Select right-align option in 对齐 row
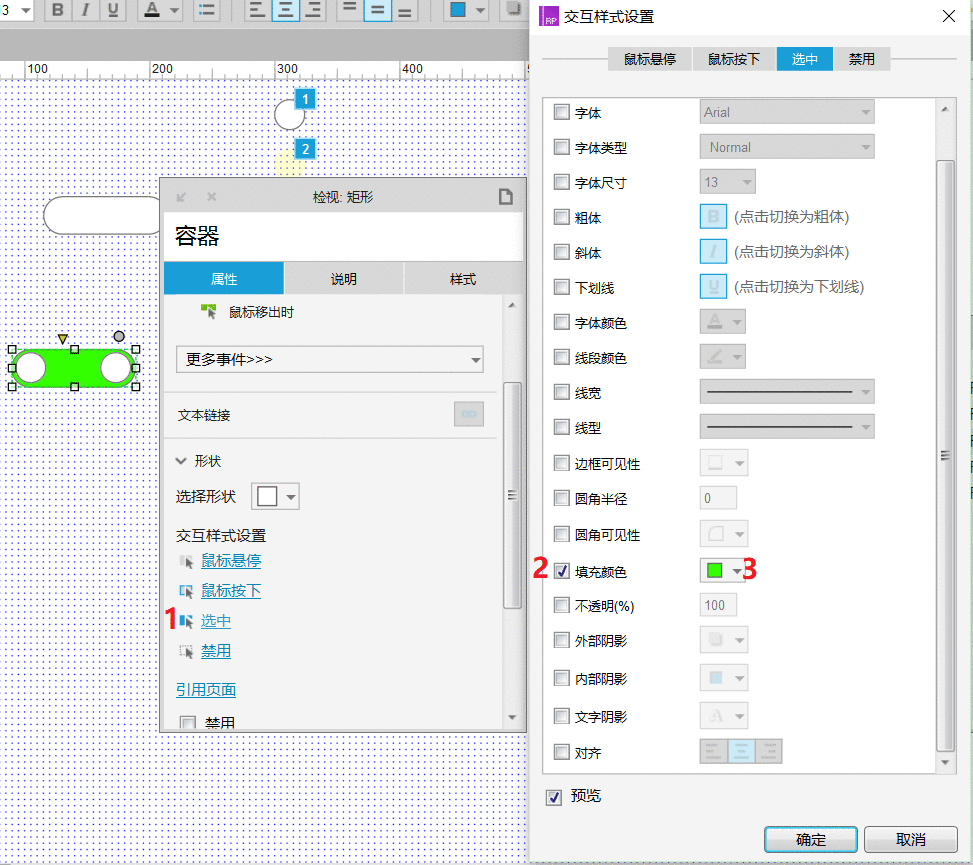 click(768, 751)
